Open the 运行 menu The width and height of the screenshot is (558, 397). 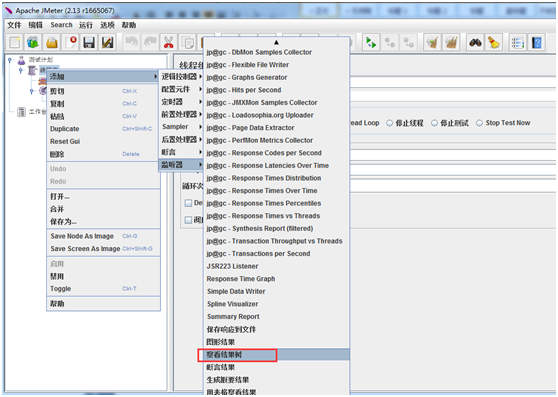tap(86, 25)
